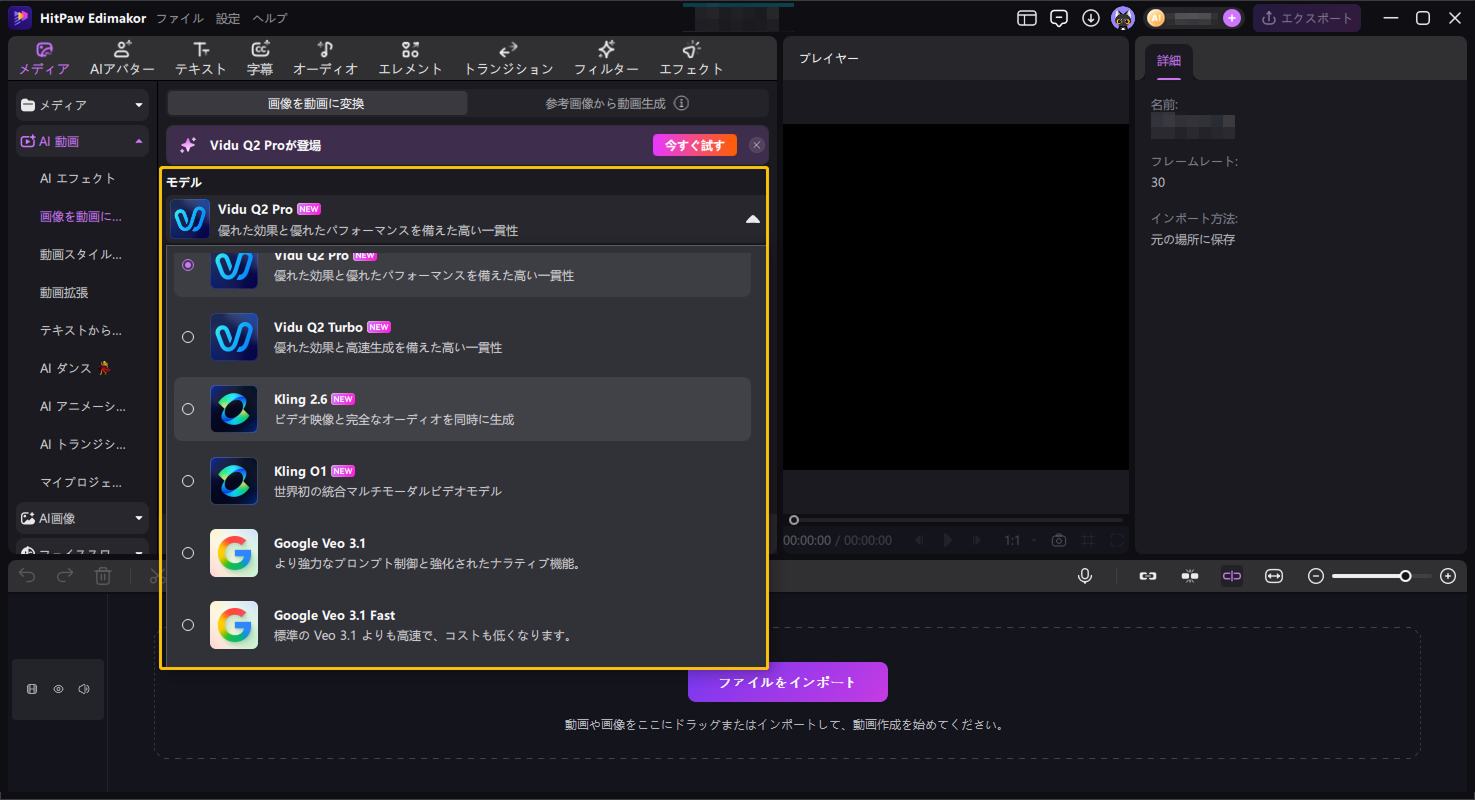1475x800 pixels.
Task: Click the ファイルをインポート button
Action: click(x=786, y=681)
